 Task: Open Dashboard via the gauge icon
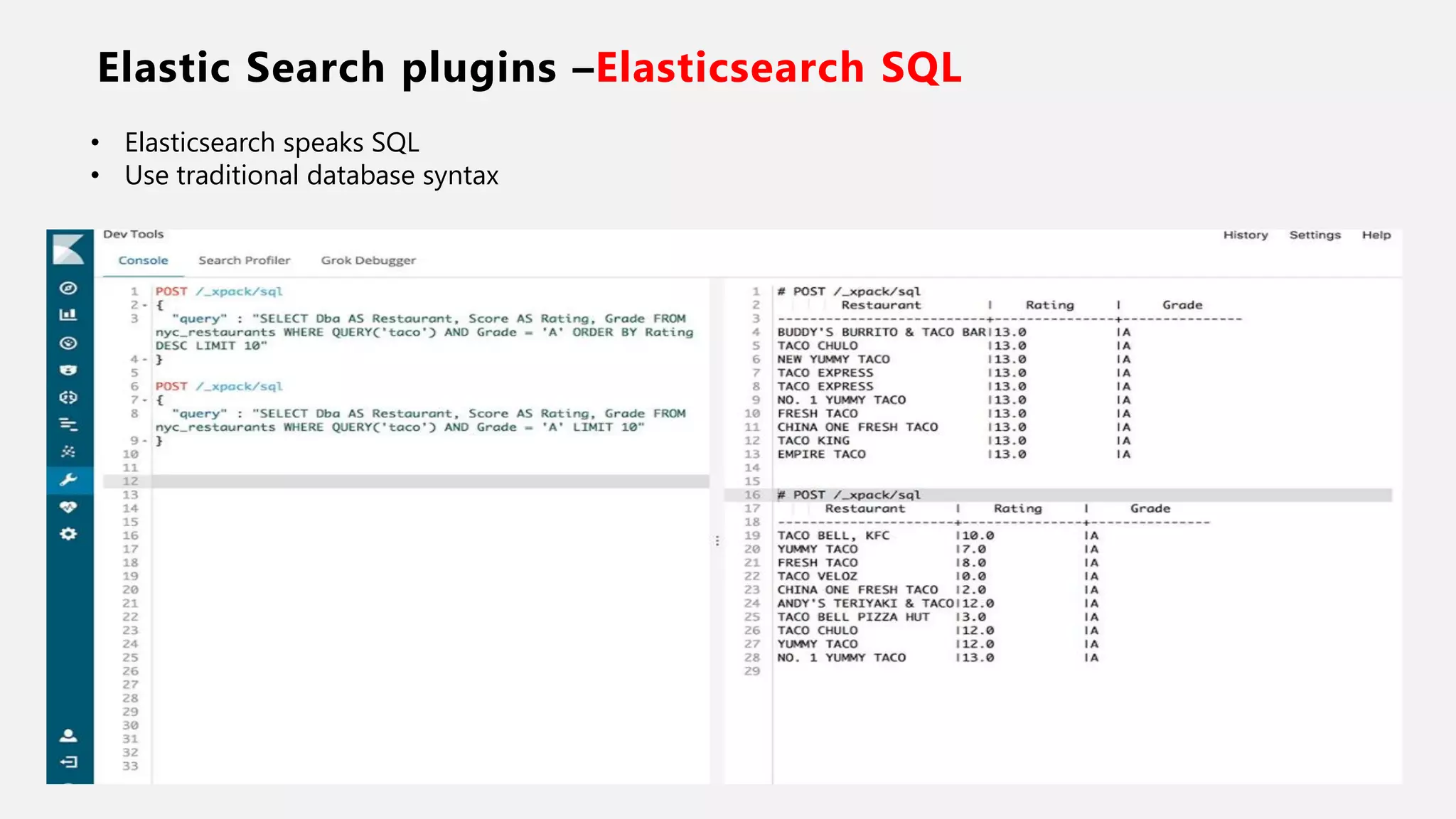click(68, 343)
